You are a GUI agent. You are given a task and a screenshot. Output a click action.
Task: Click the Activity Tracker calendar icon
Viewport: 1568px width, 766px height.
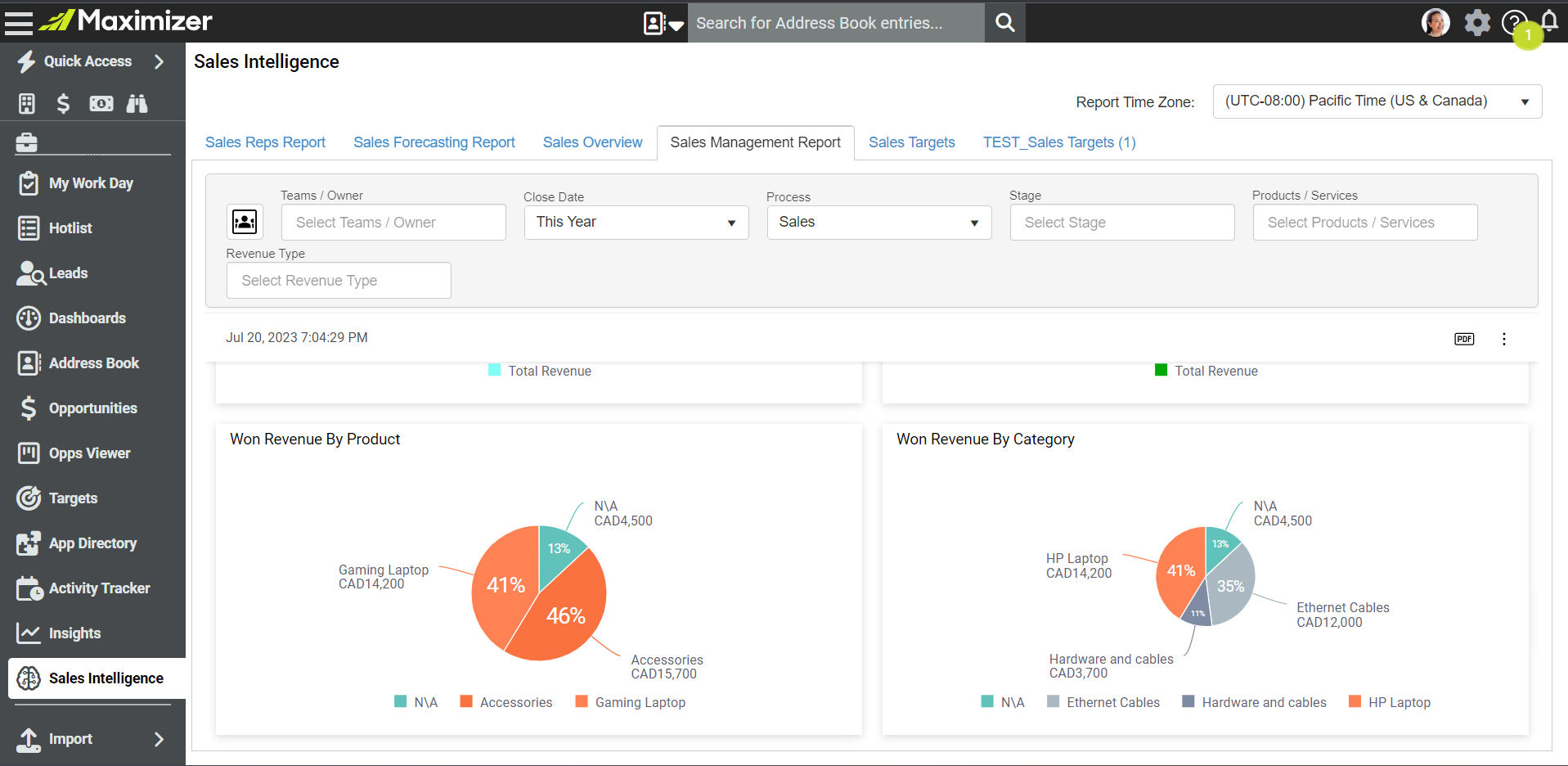point(29,588)
